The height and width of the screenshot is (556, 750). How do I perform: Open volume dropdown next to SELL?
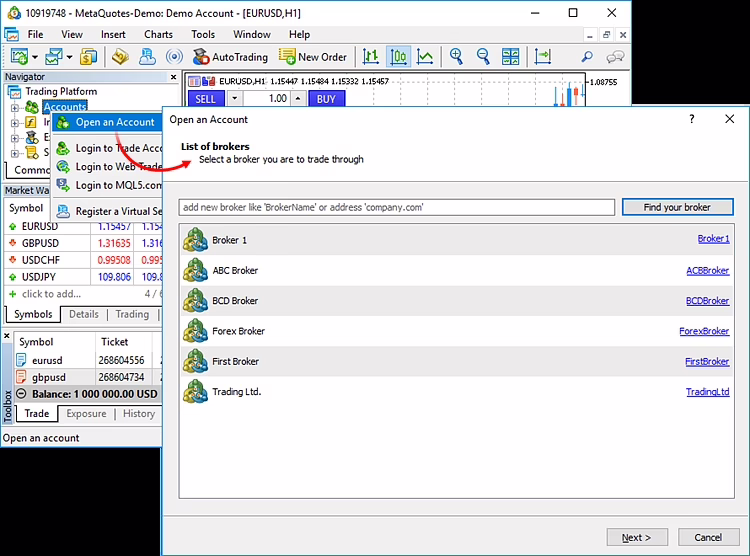234,99
